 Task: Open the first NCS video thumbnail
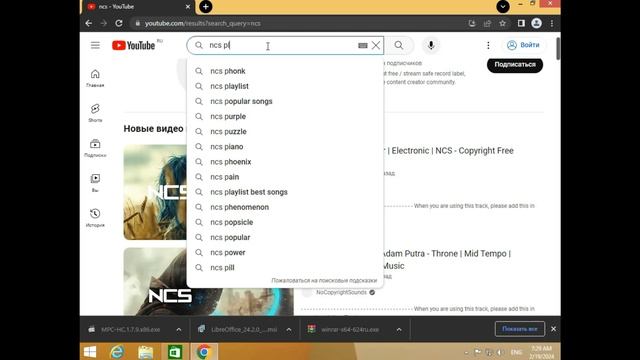[x=155, y=192]
